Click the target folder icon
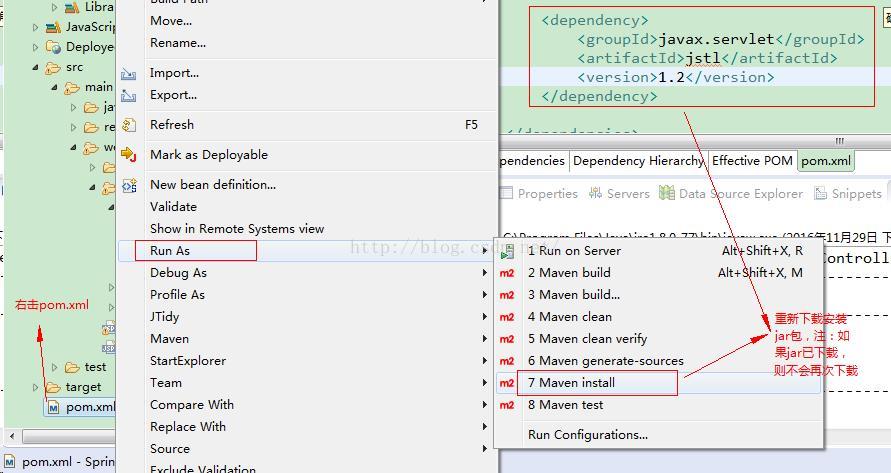Viewport: 891px width, 473px height. coord(53,388)
